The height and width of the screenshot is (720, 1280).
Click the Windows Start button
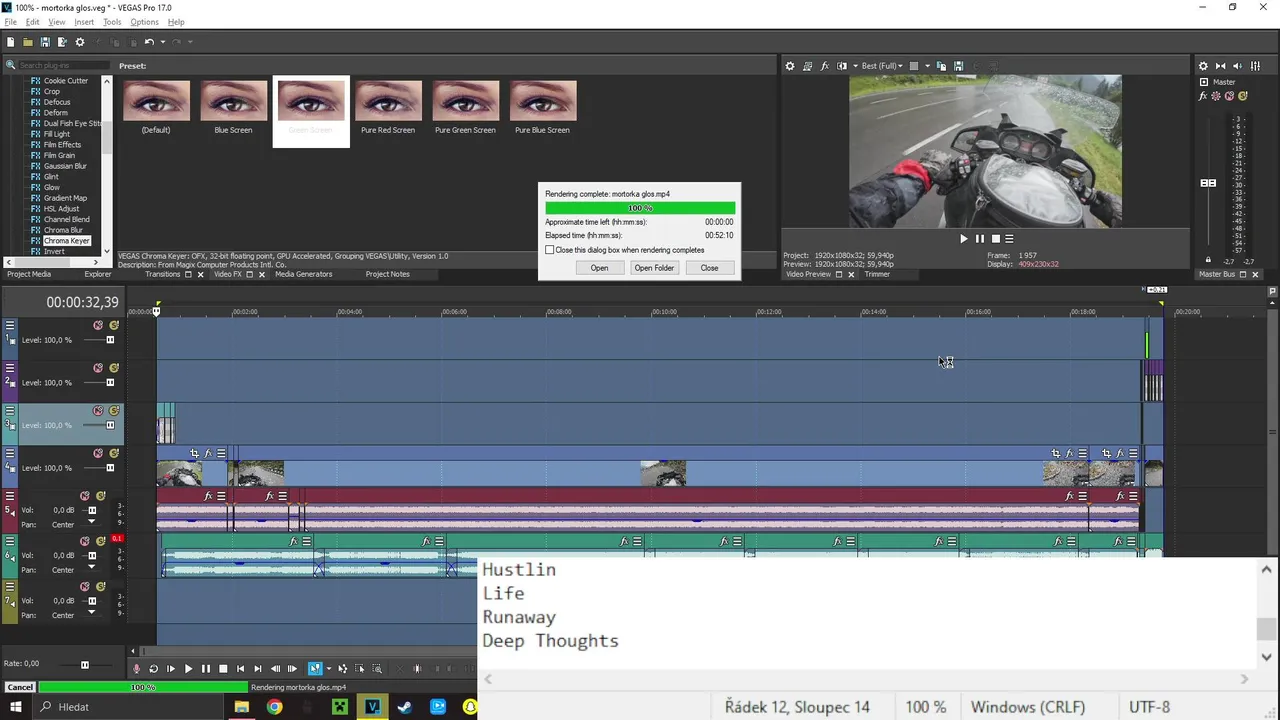(16, 707)
